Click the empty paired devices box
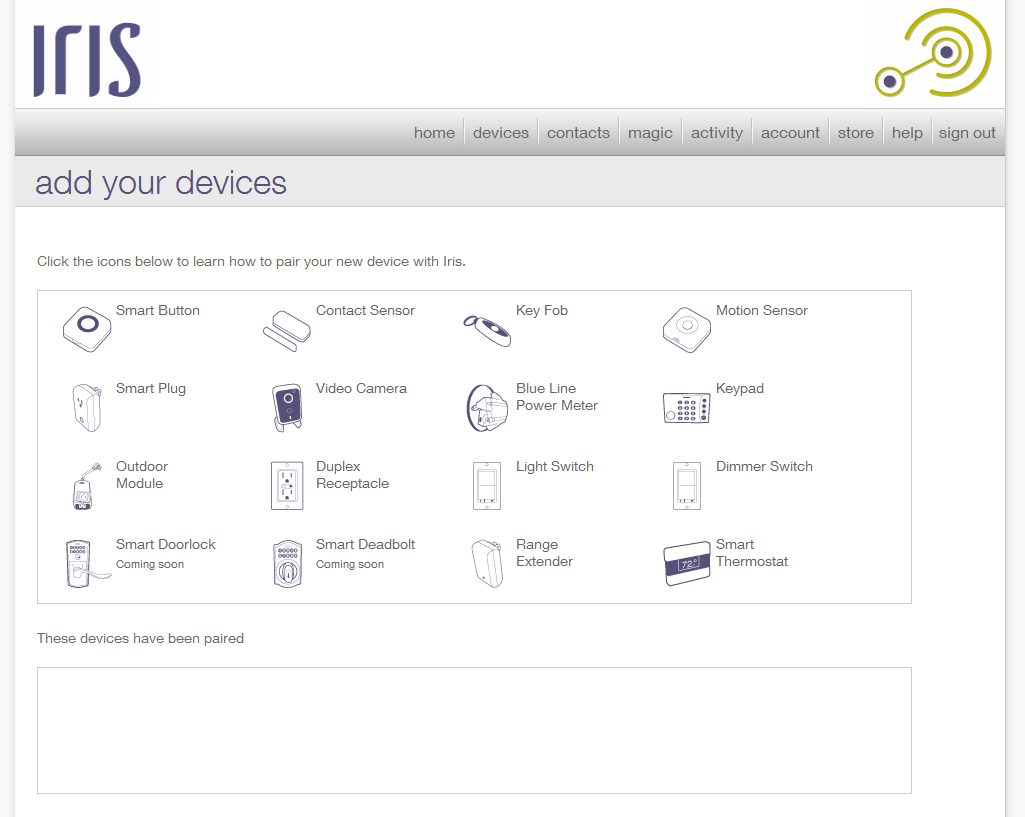The height and width of the screenshot is (817, 1025). tap(474, 730)
